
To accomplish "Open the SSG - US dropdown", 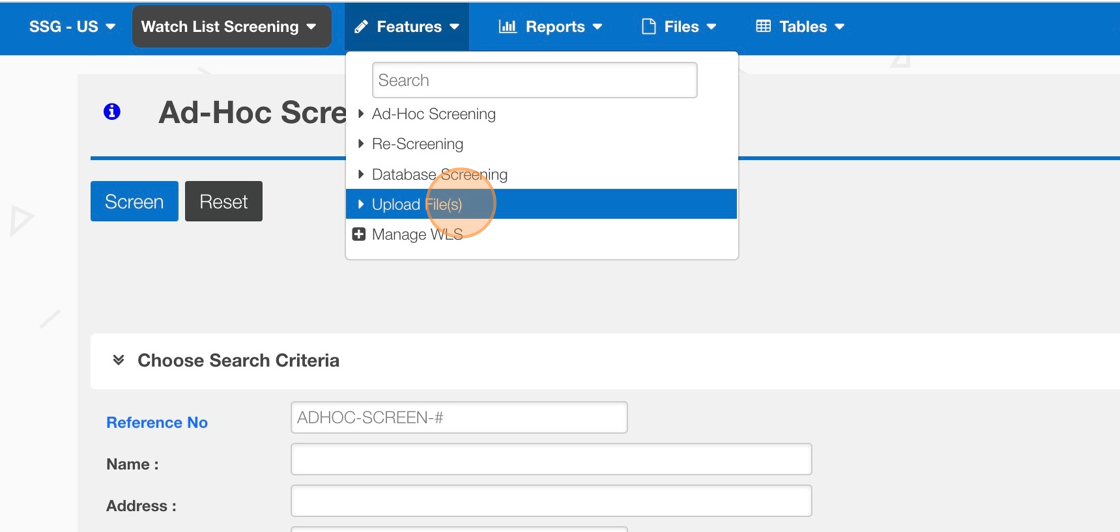I will [x=72, y=27].
